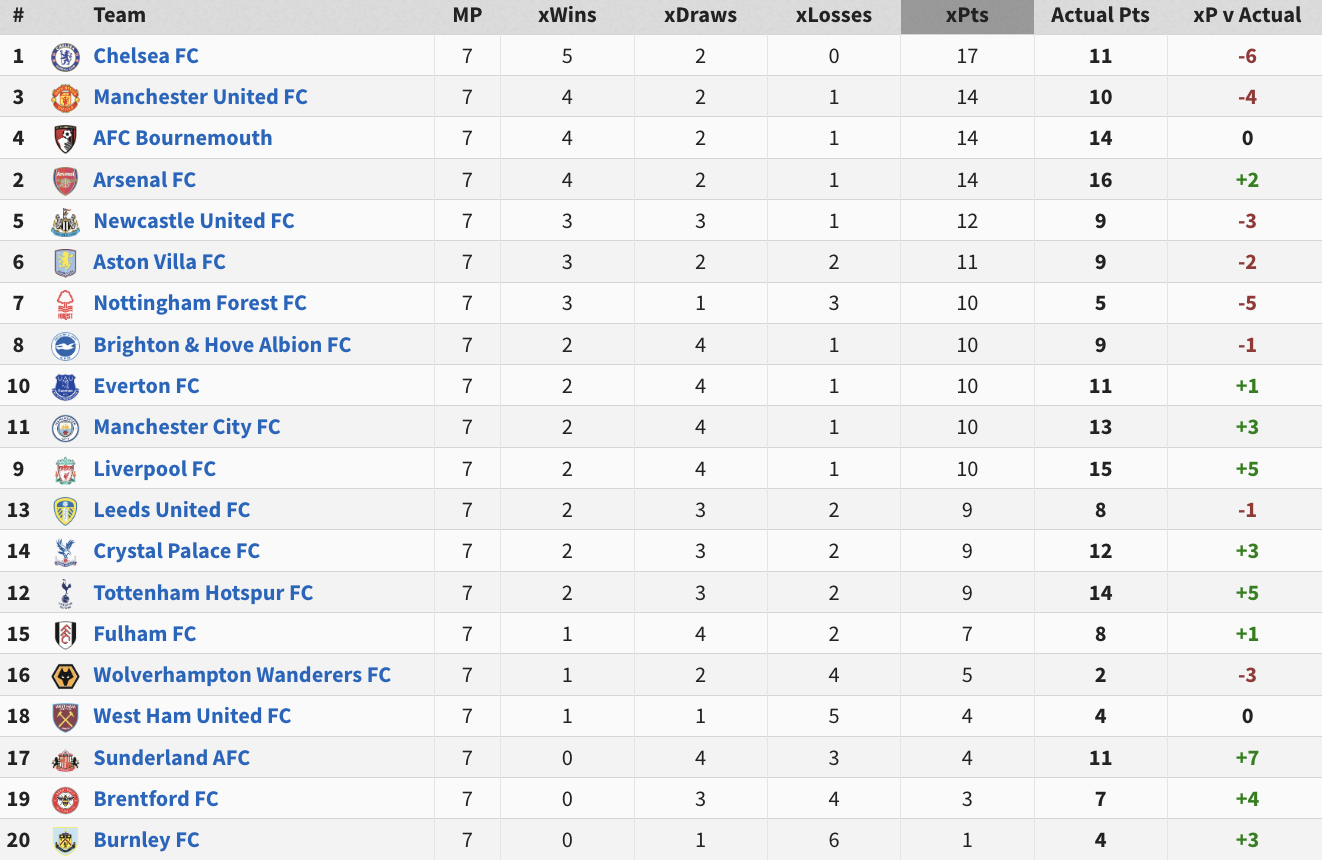Sort by Actual Pts column header
Screen dimensions: 1322x860
[1100, 16]
